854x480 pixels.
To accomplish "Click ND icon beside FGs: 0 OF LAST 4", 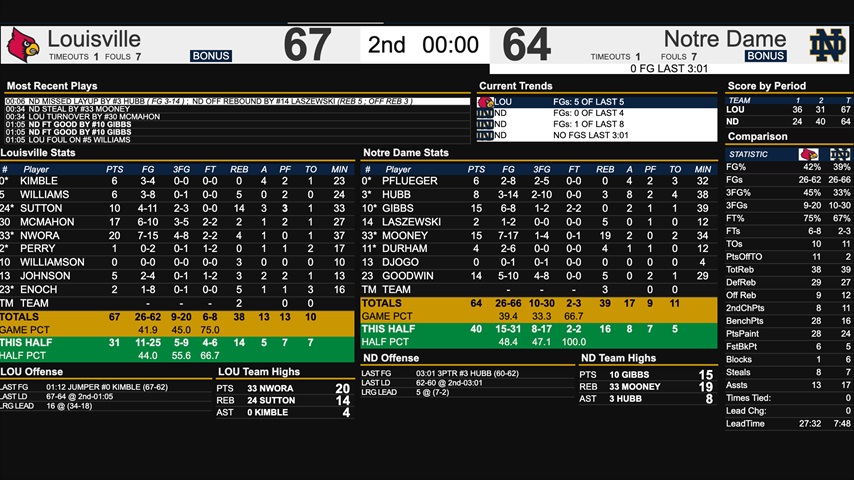I will (486, 113).
